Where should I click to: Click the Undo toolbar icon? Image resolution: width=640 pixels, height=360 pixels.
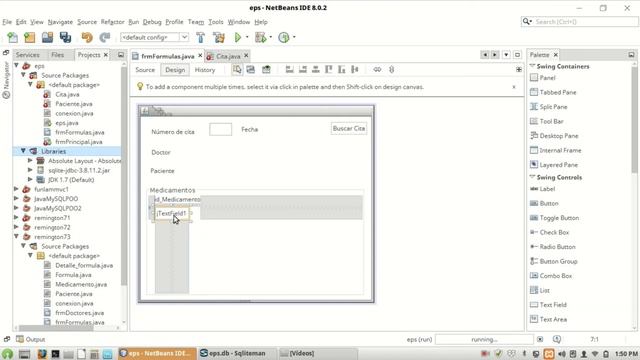[87, 38]
